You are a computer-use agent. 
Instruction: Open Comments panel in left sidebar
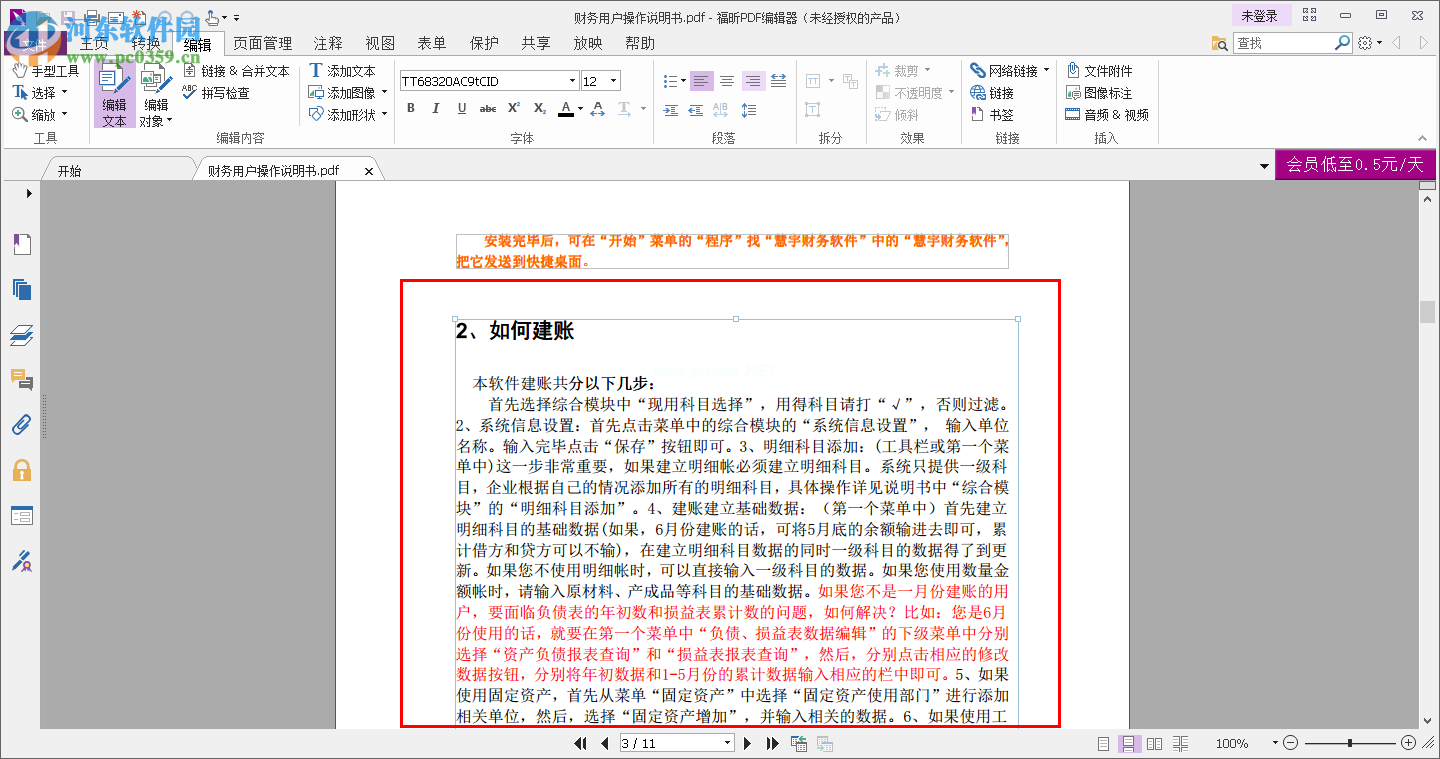click(x=21, y=379)
